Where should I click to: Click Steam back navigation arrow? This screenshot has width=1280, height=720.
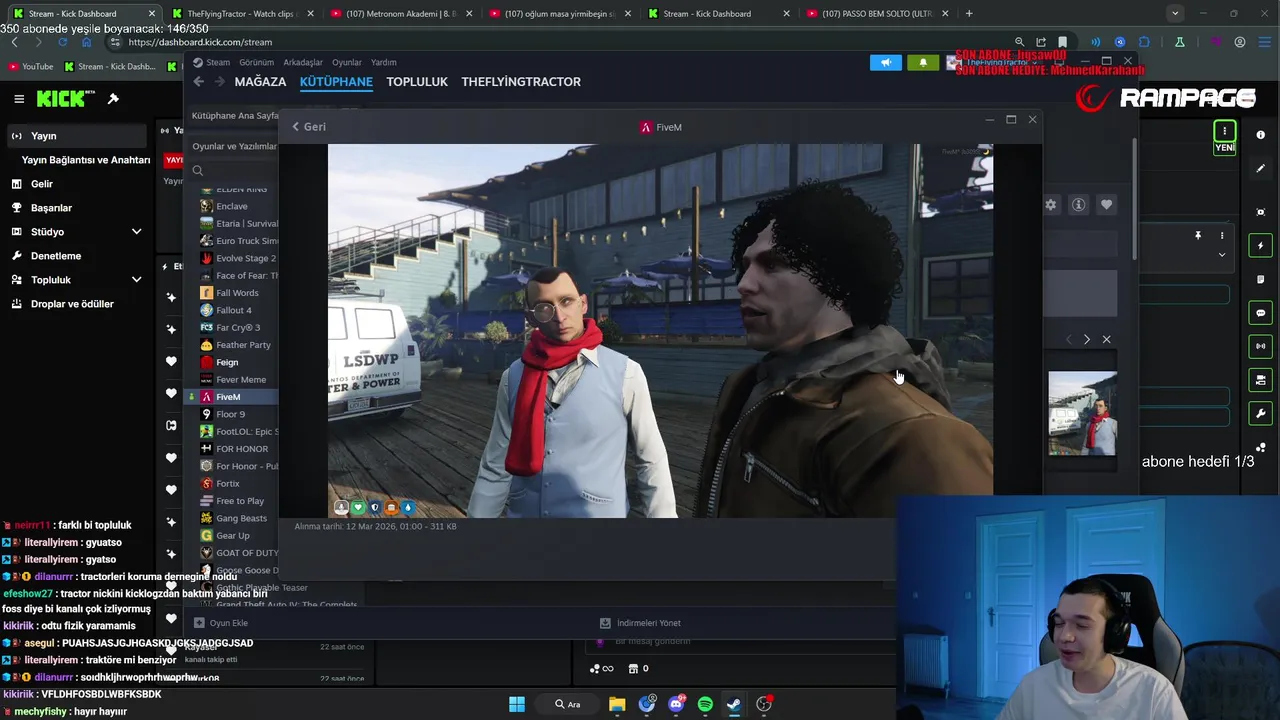198,82
